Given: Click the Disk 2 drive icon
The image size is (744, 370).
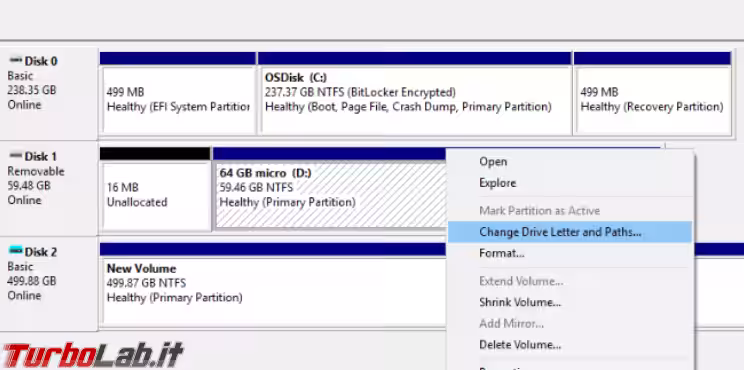Looking at the screenshot, I should click(x=16, y=251).
